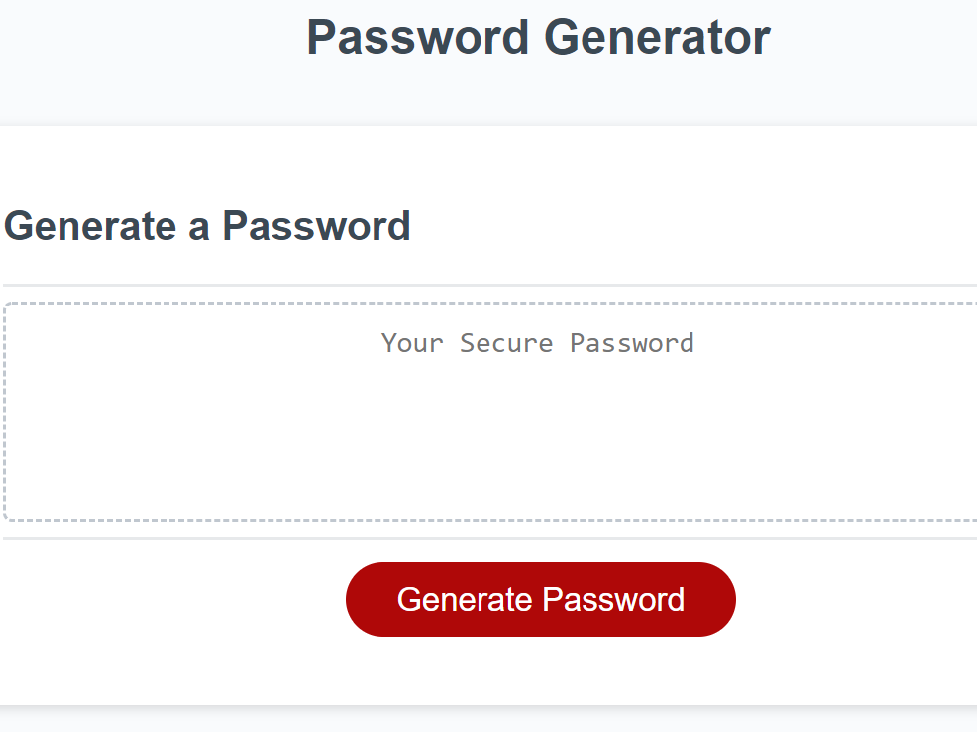The image size is (977, 732).
Task: Click white card space left of Generate button
Action: (170, 600)
